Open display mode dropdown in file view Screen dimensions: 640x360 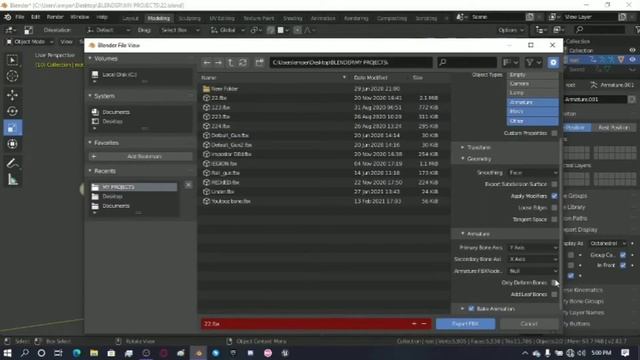tap(511, 62)
